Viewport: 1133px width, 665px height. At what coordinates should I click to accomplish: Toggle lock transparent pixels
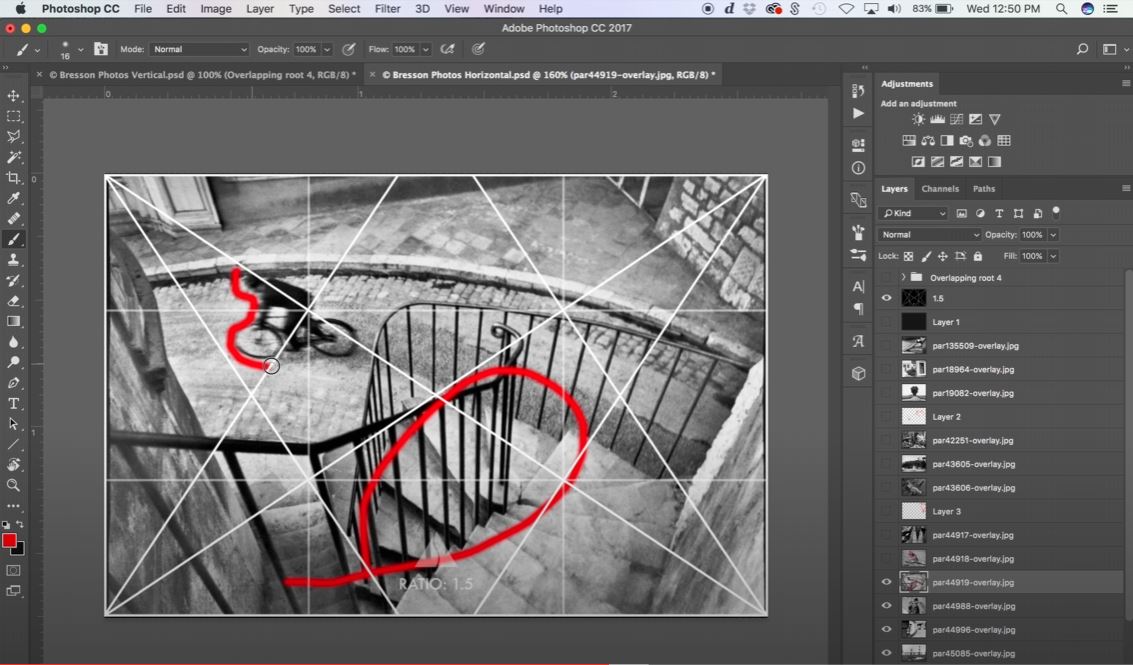908,256
